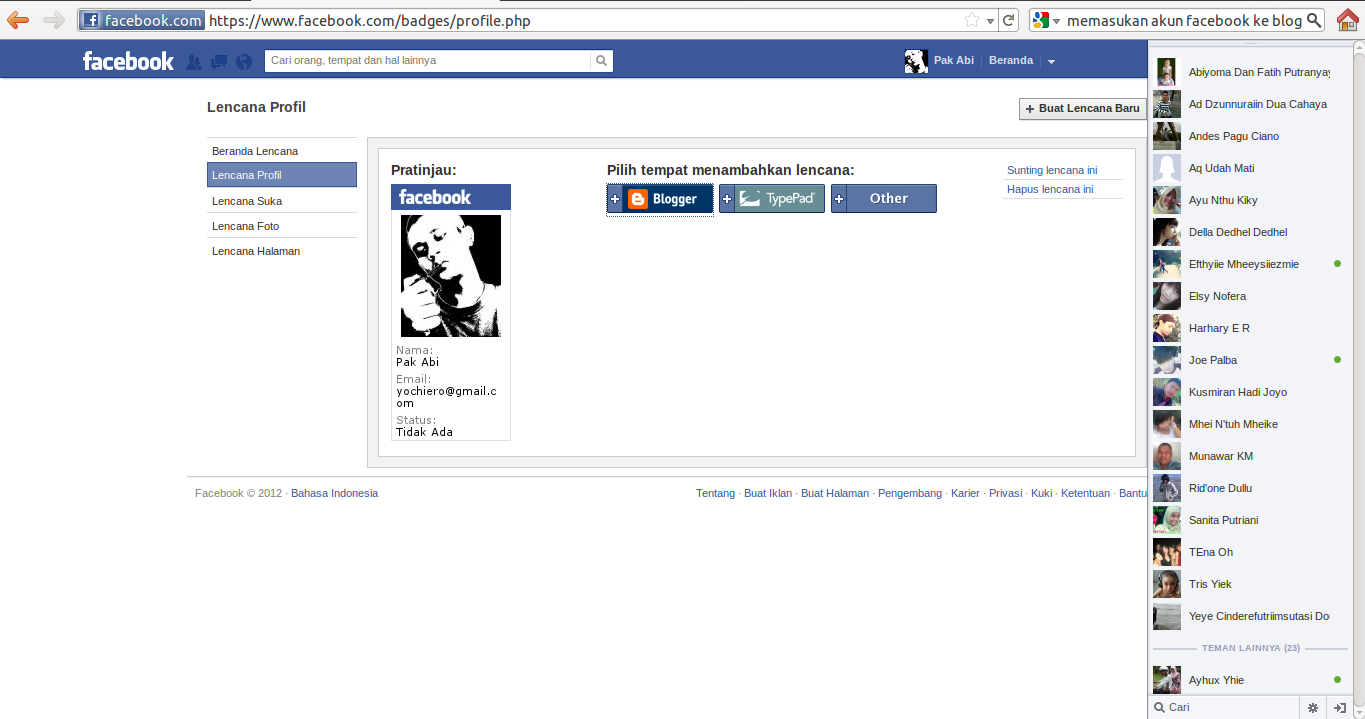Chat with Kusmiran Hadi Joyo
The height and width of the screenshot is (719, 1365).
click(1248, 392)
